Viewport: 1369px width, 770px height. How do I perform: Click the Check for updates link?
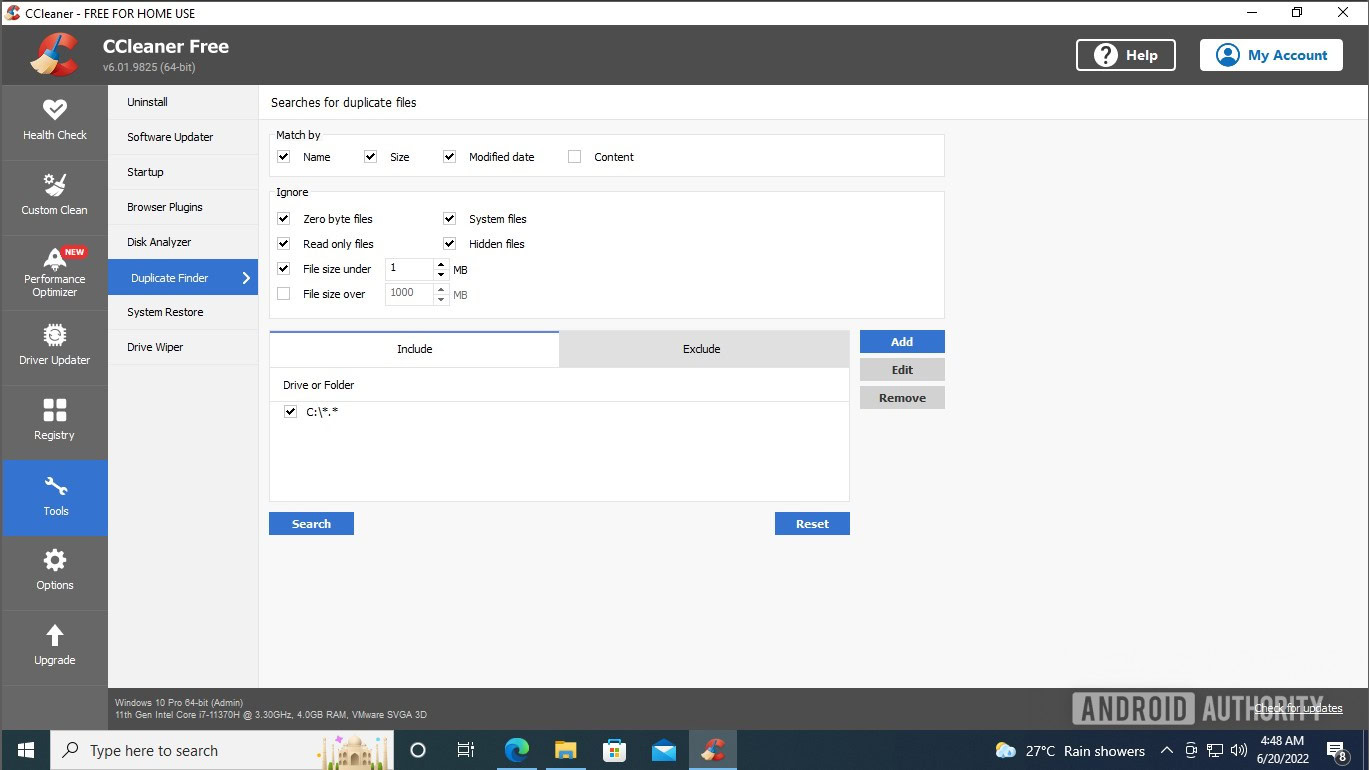(1298, 708)
